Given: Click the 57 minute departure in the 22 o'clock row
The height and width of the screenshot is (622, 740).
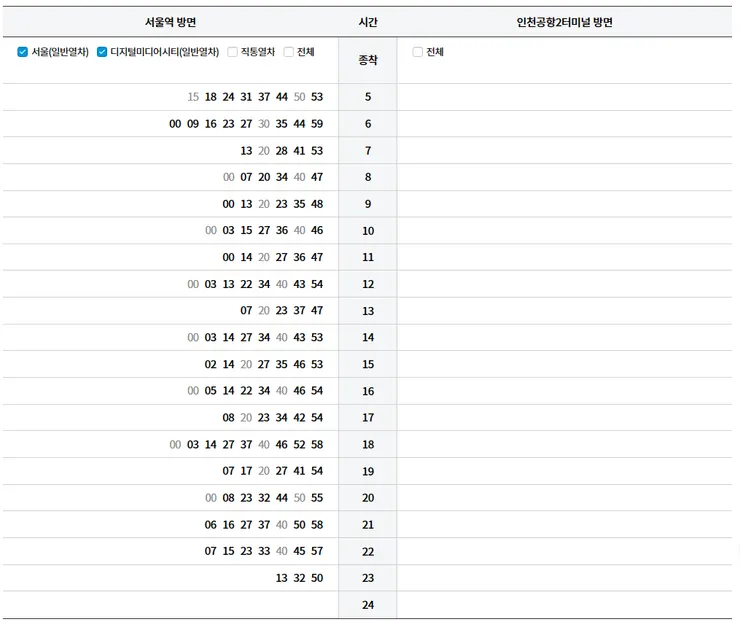Looking at the screenshot, I should (x=317, y=551).
